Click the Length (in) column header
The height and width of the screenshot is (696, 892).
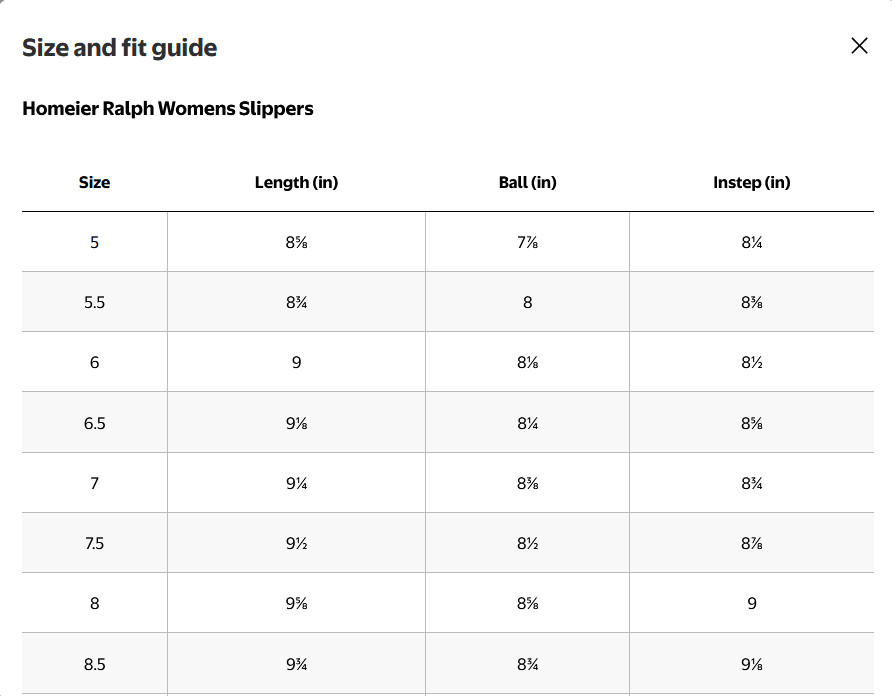click(x=296, y=182)
